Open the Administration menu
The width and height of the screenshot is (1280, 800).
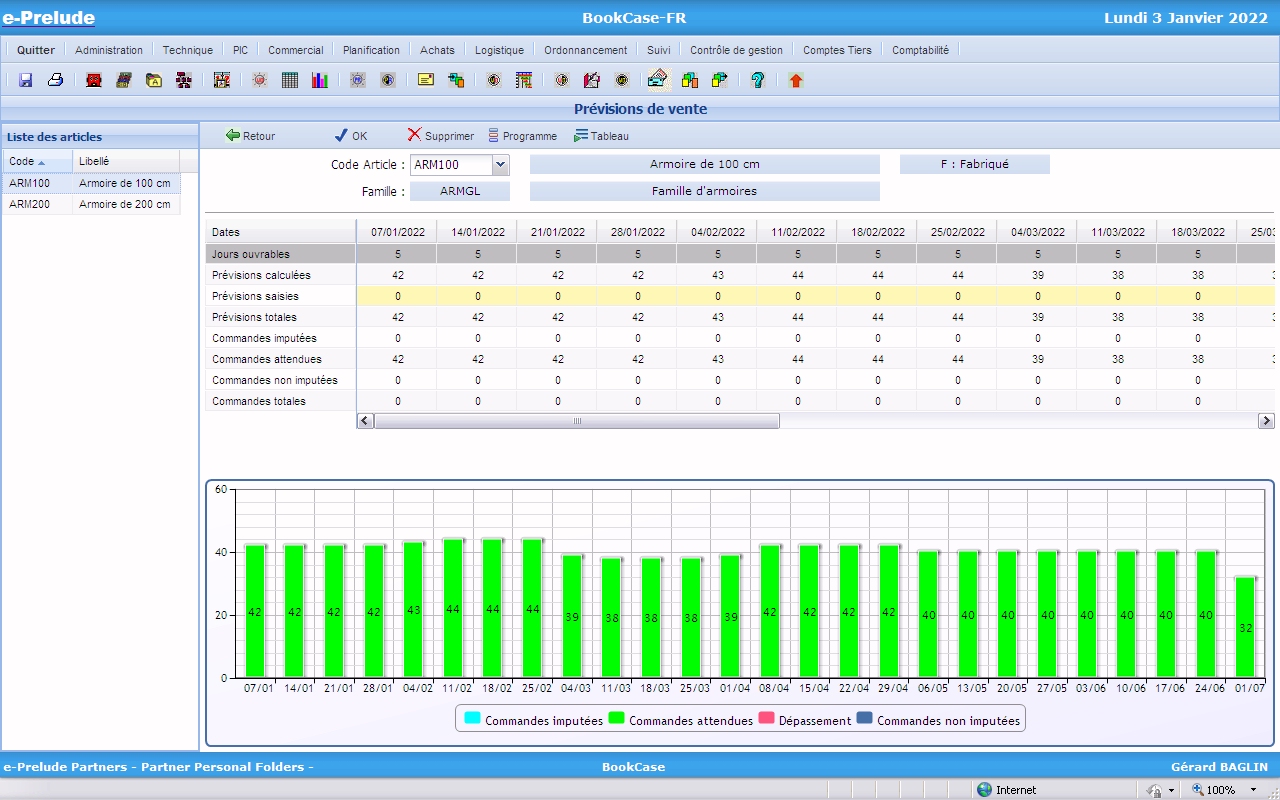point(109,50)
